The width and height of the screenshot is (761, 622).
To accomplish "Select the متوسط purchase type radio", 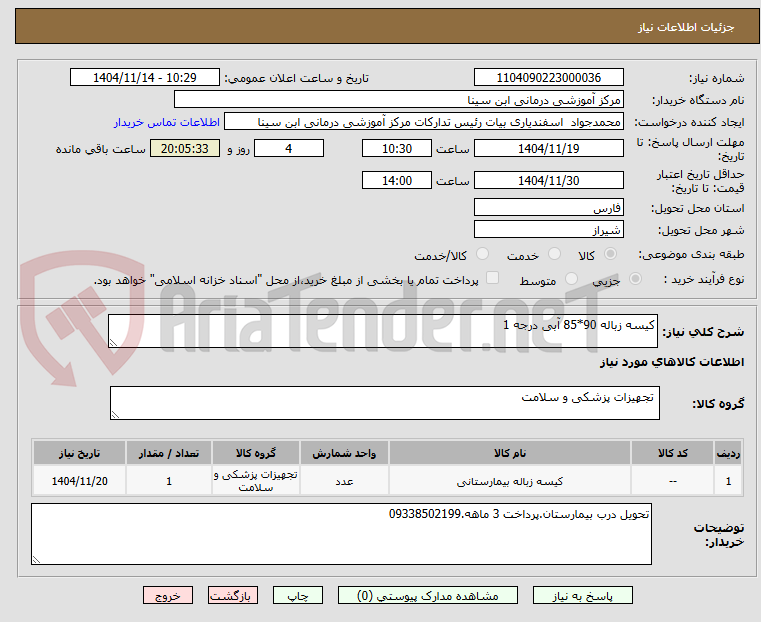I will 572,278.
